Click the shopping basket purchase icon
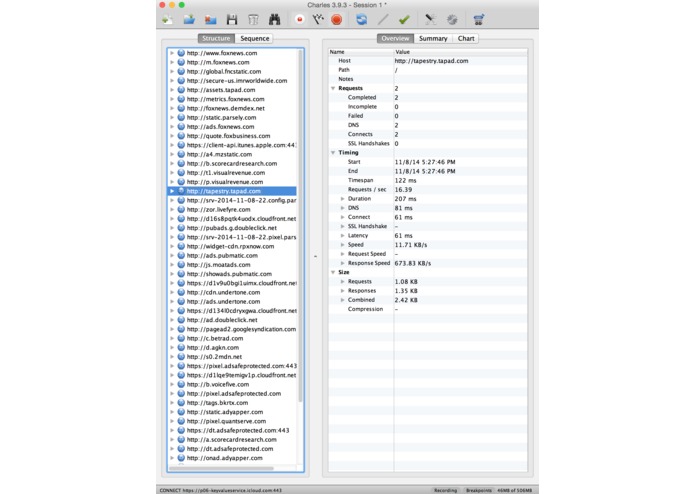 (x=478, y=19)
